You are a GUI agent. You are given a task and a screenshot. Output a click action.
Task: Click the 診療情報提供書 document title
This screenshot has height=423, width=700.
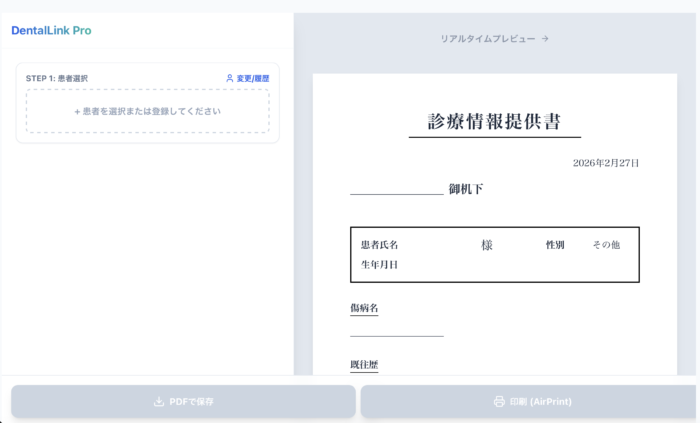coord(494,122)
